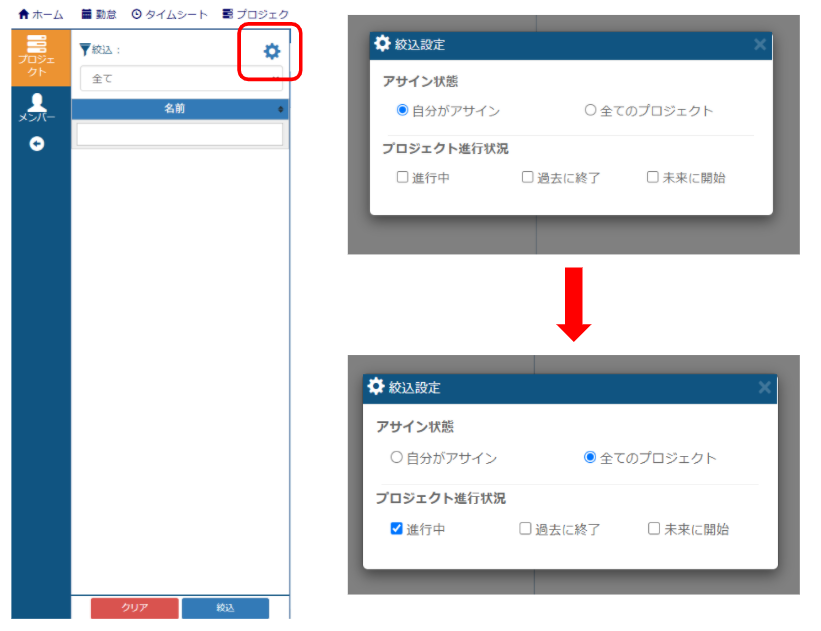Uncheck 進行中 in lower dialog

click(396, 528)
